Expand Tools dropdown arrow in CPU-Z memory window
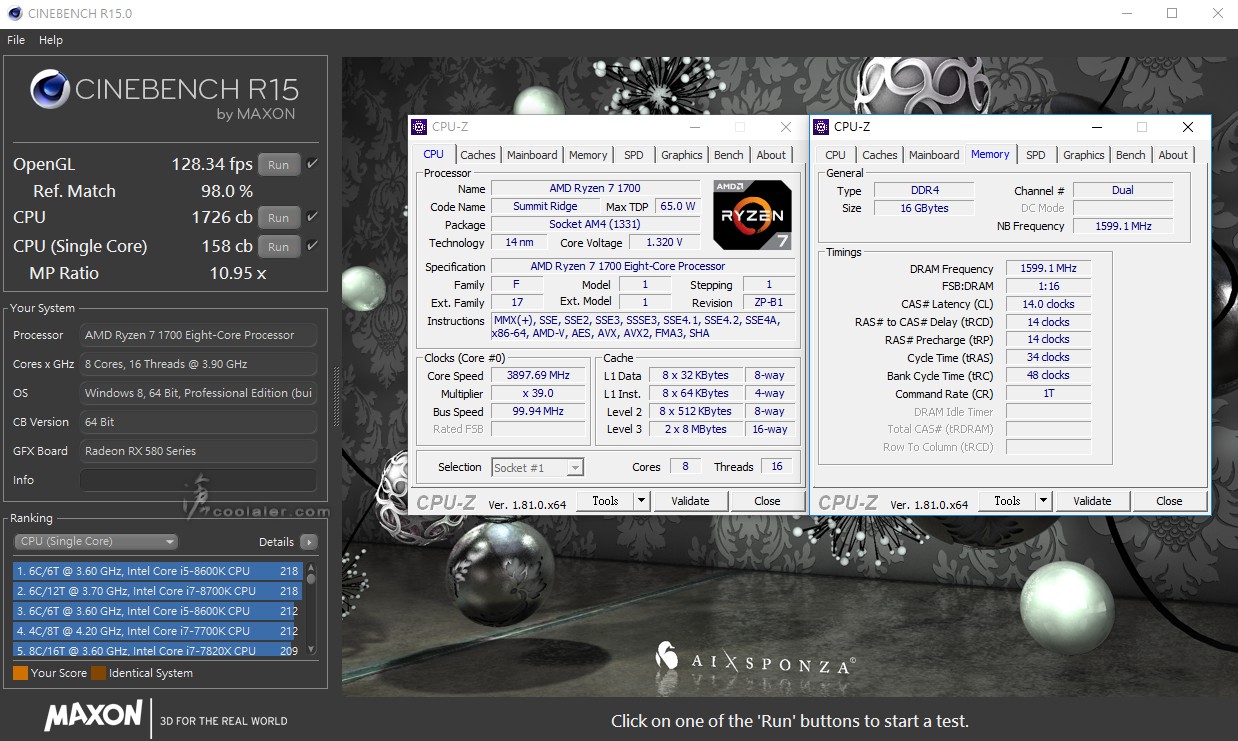Viewport: 1238px width, 741px height. tap(1043, 501)
